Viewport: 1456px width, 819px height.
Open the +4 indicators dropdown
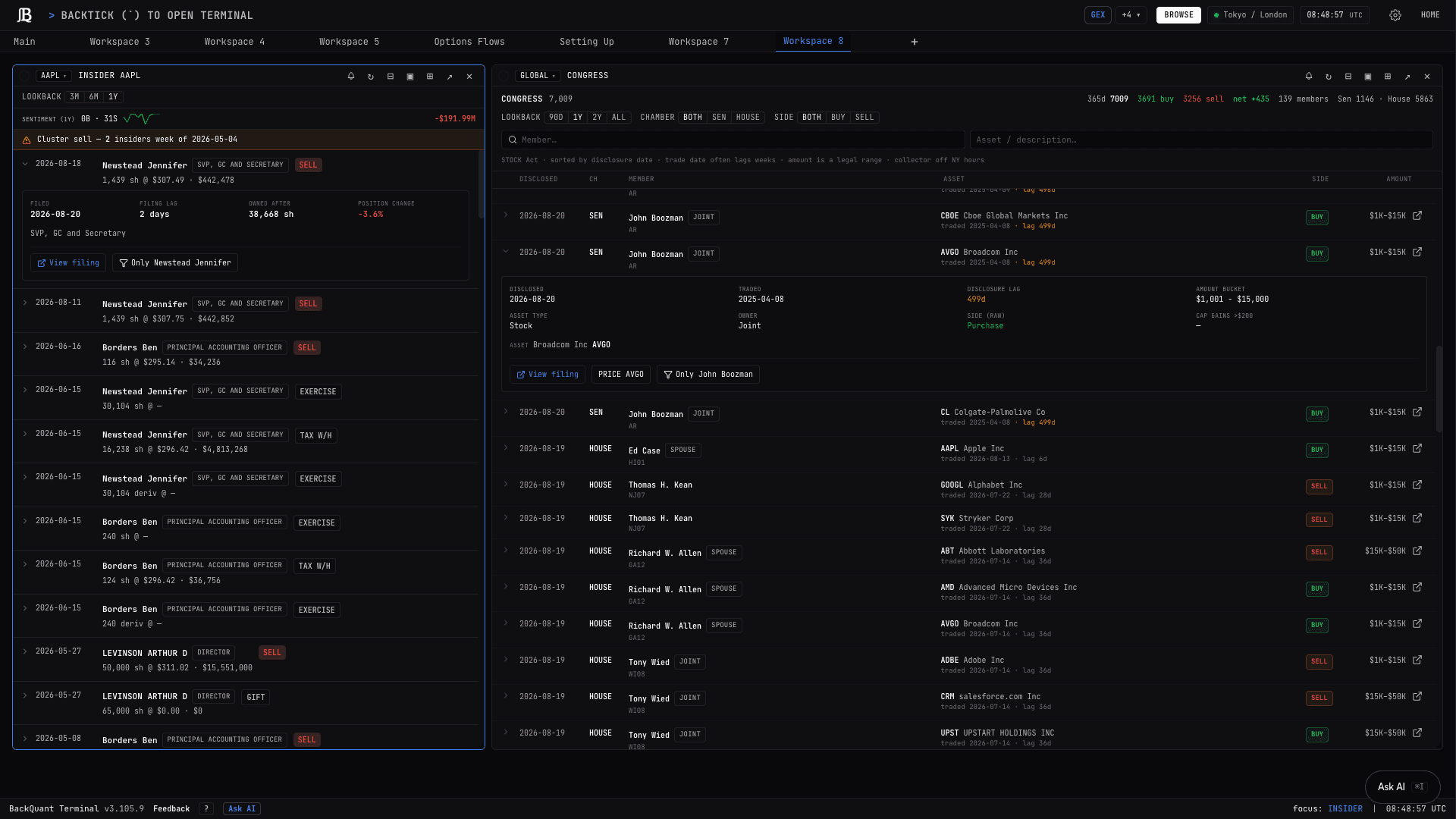[x=1131, y=15]
